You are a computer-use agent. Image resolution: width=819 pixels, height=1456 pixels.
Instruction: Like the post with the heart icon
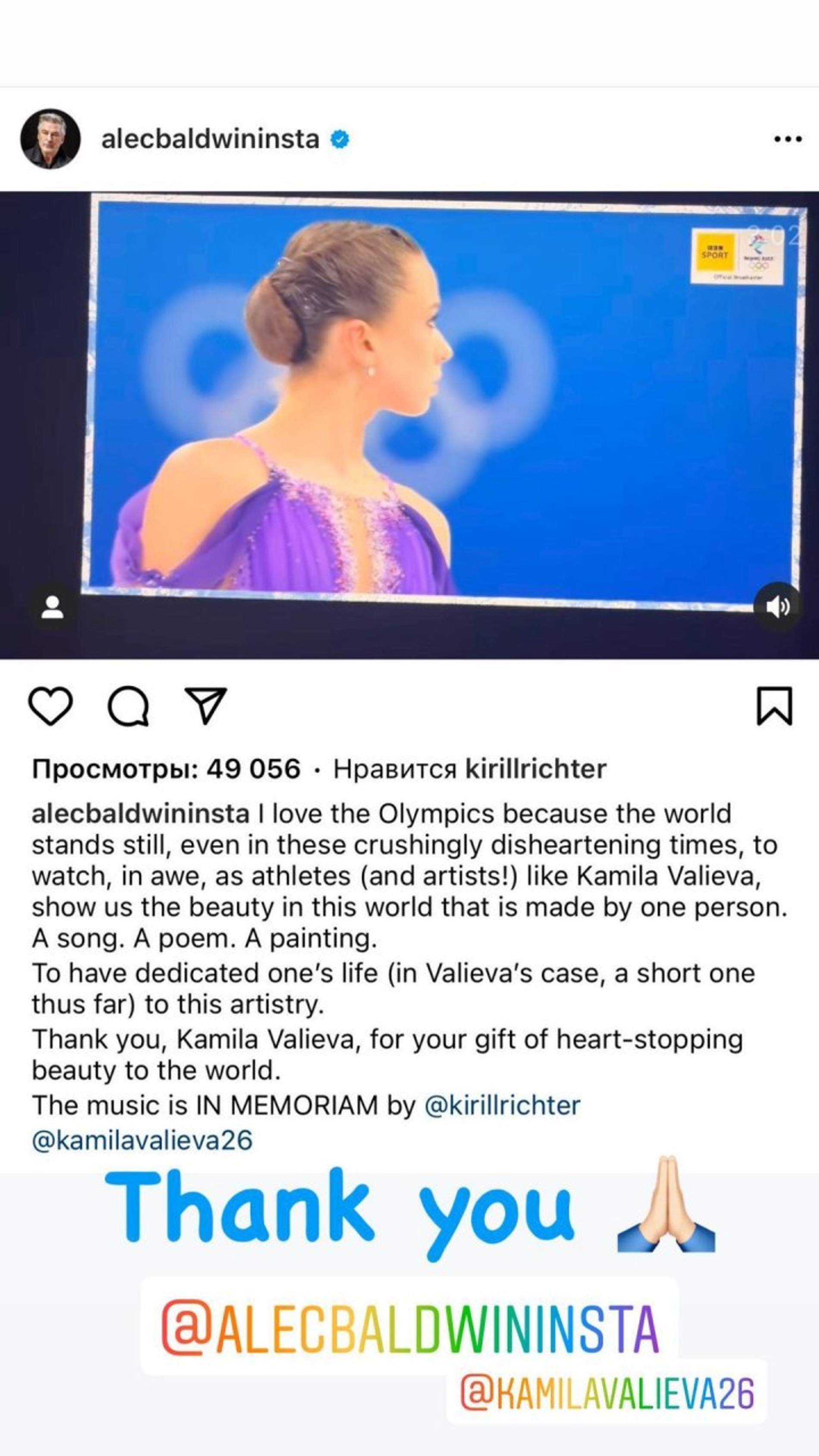(50, 706)
